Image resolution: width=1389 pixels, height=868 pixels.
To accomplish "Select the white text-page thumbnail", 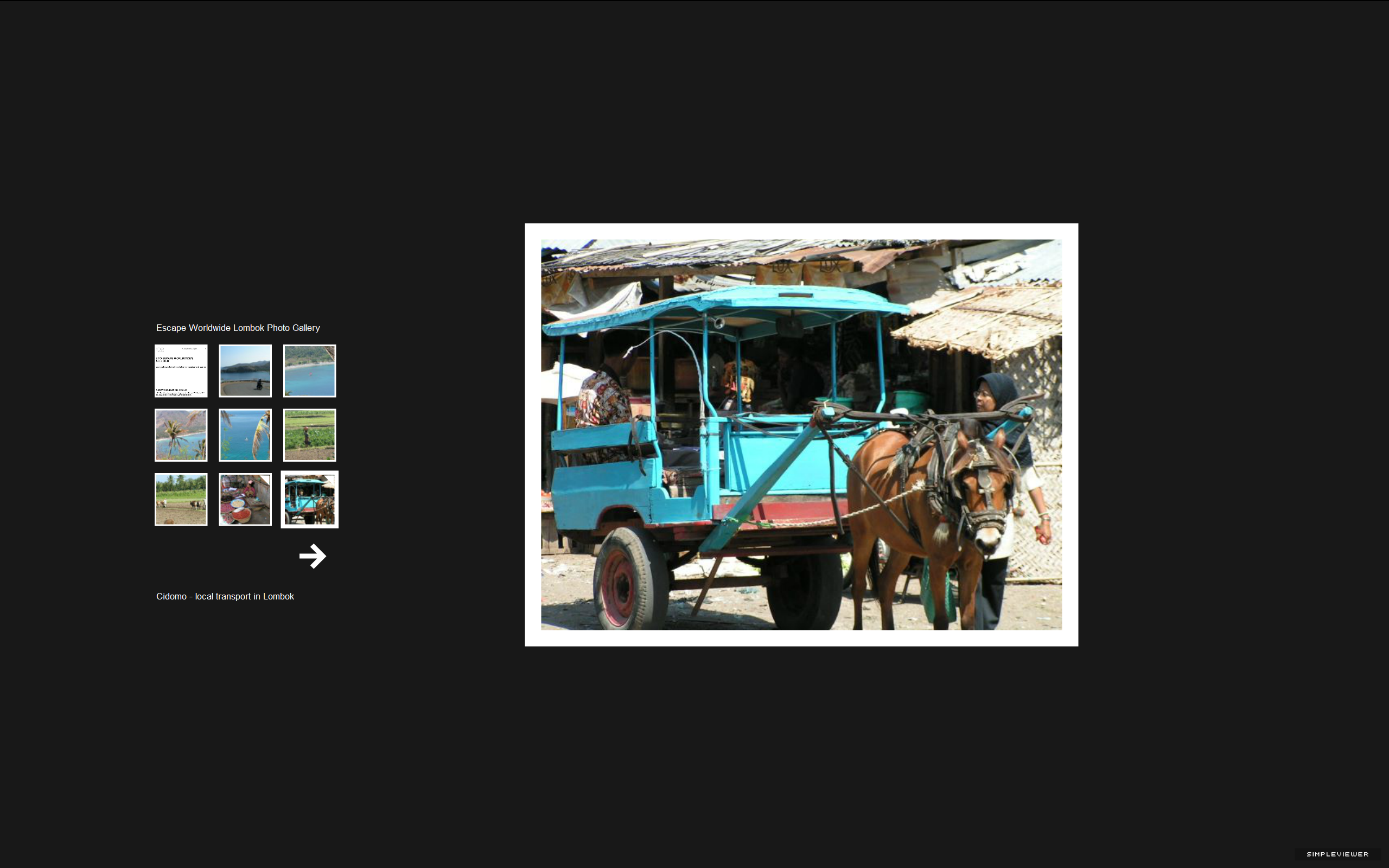I will tap(181, 371).
